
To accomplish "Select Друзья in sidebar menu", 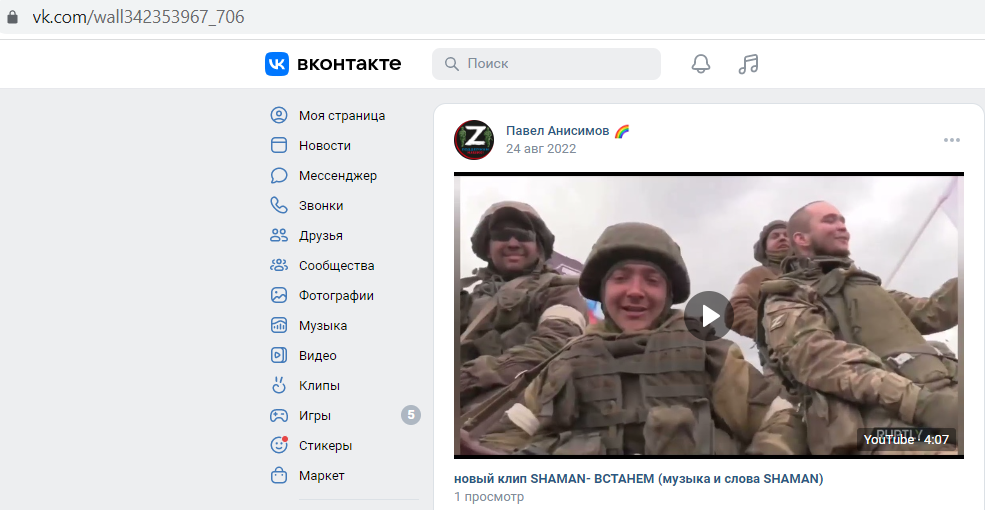I will tap(321, 236).
